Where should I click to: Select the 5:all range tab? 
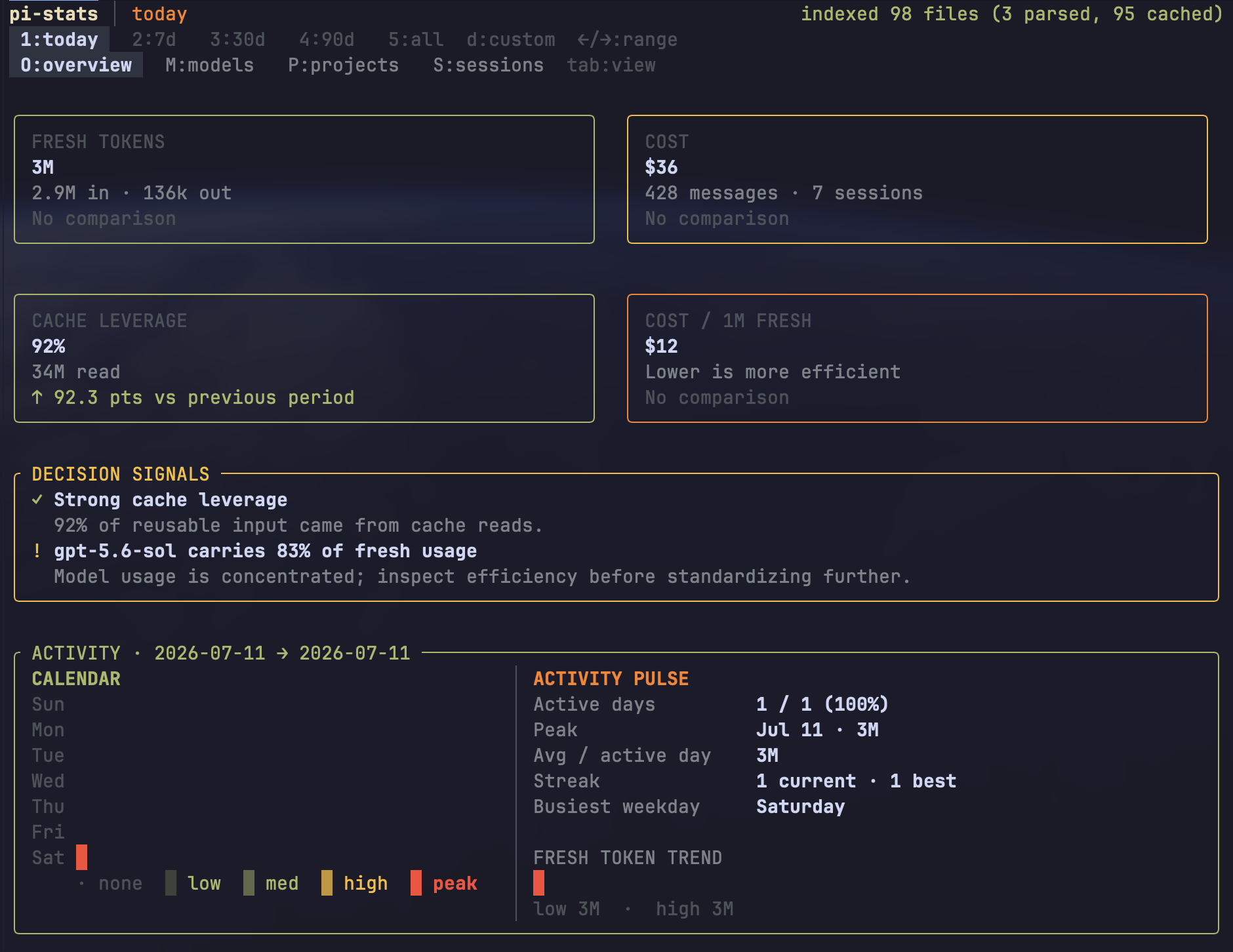point(416,39)
